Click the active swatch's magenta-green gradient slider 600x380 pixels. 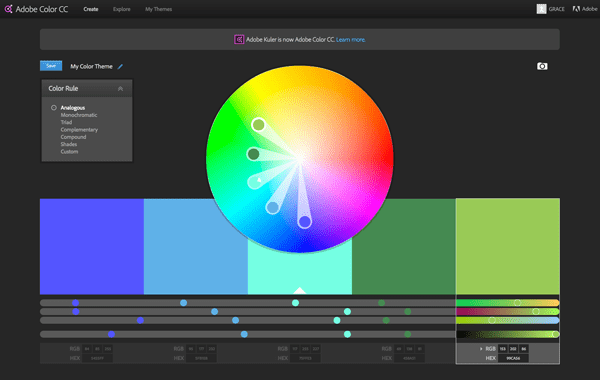pyautogui.click(x=508, y=312)
